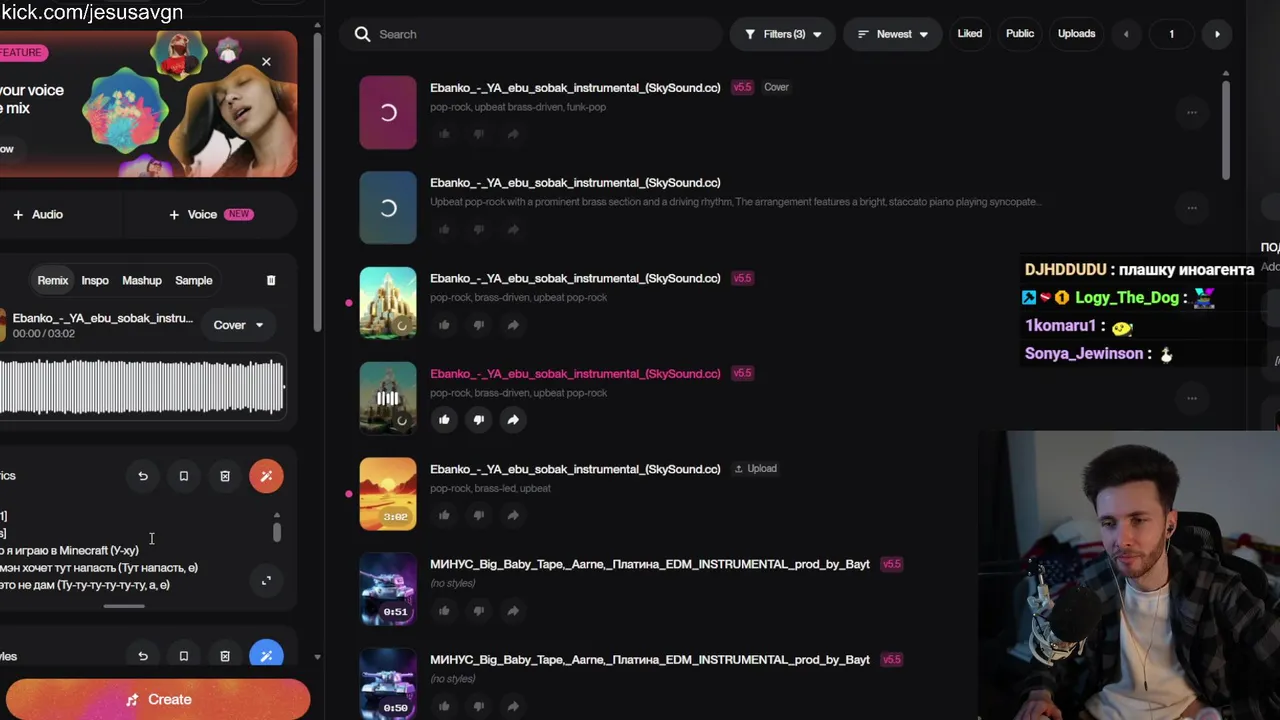
Task: Click page number 1 field
Action: point(1171,34)
